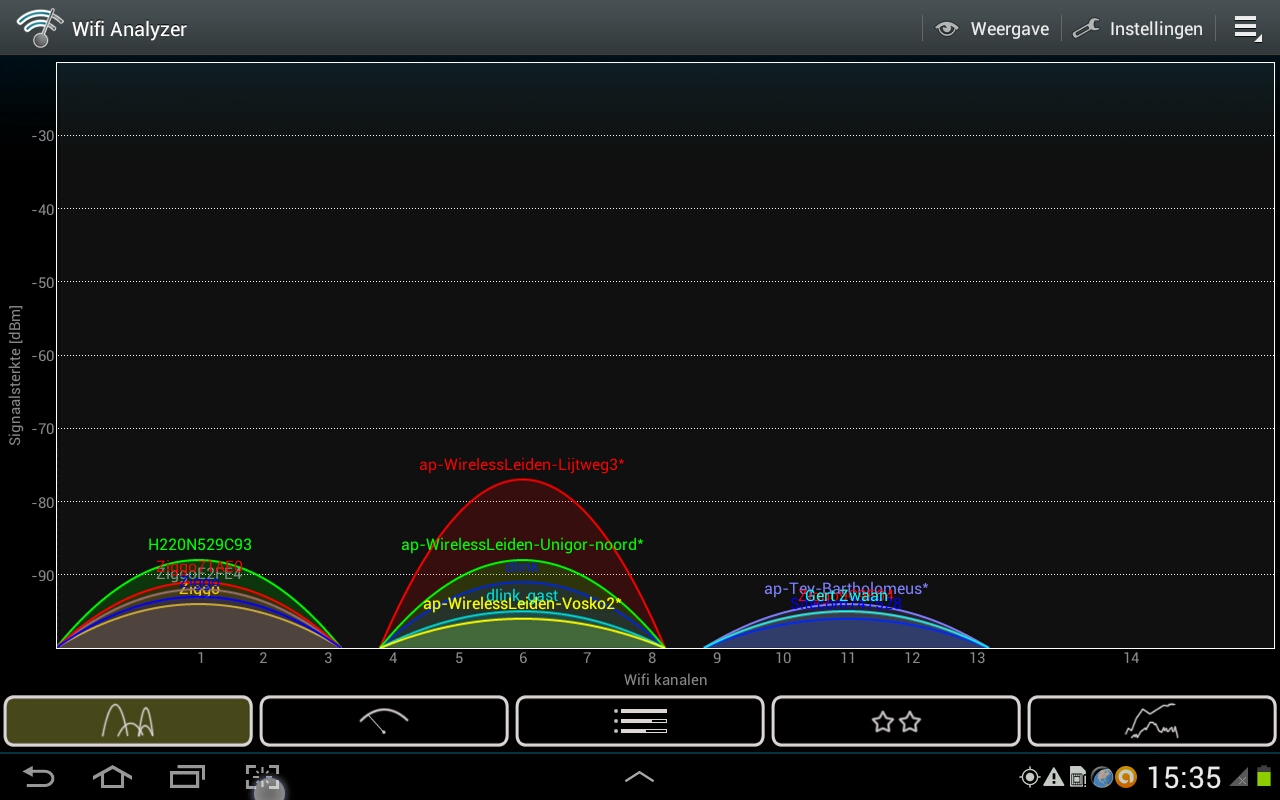The height and width of the screenshot is (800, 1280).
Task: Tap the 15:35 clock in status bar
Action: pos(1184,777)
